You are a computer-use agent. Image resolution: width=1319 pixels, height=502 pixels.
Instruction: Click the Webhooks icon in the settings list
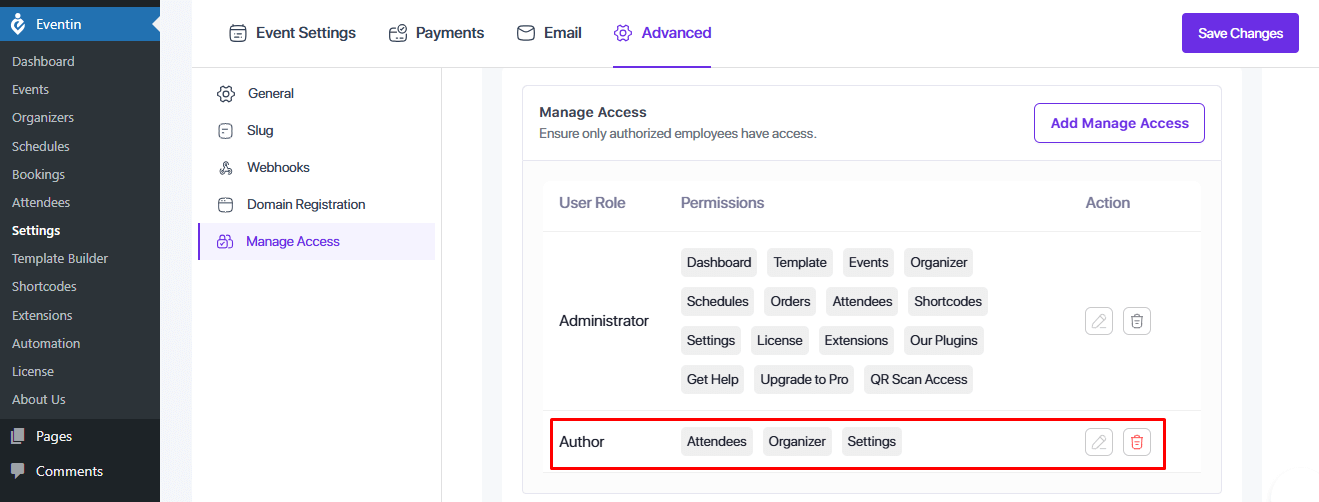pos(225,167)
